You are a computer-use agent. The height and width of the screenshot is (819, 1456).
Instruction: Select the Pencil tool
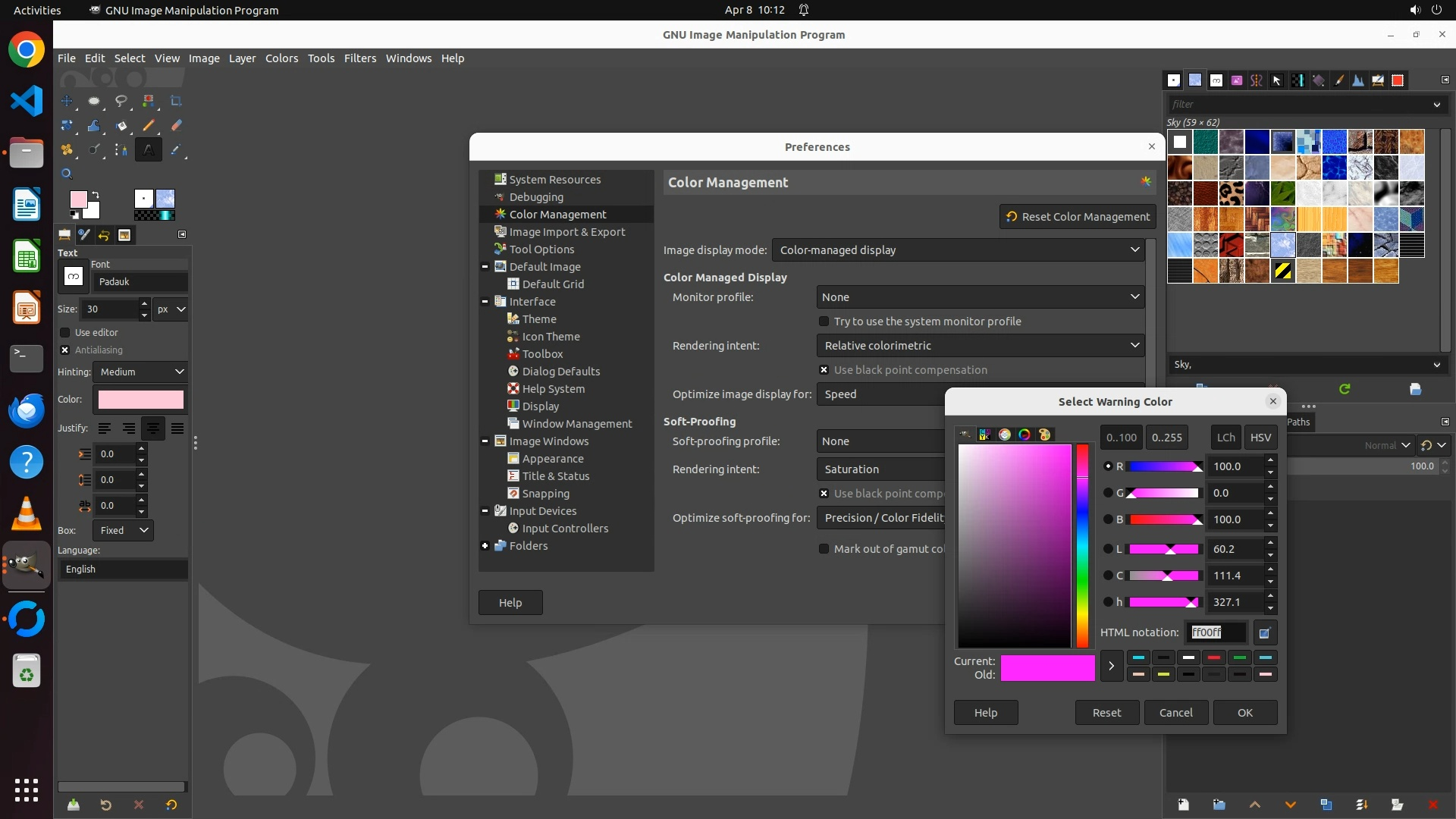pyautogui.click(x=149, y=126)
